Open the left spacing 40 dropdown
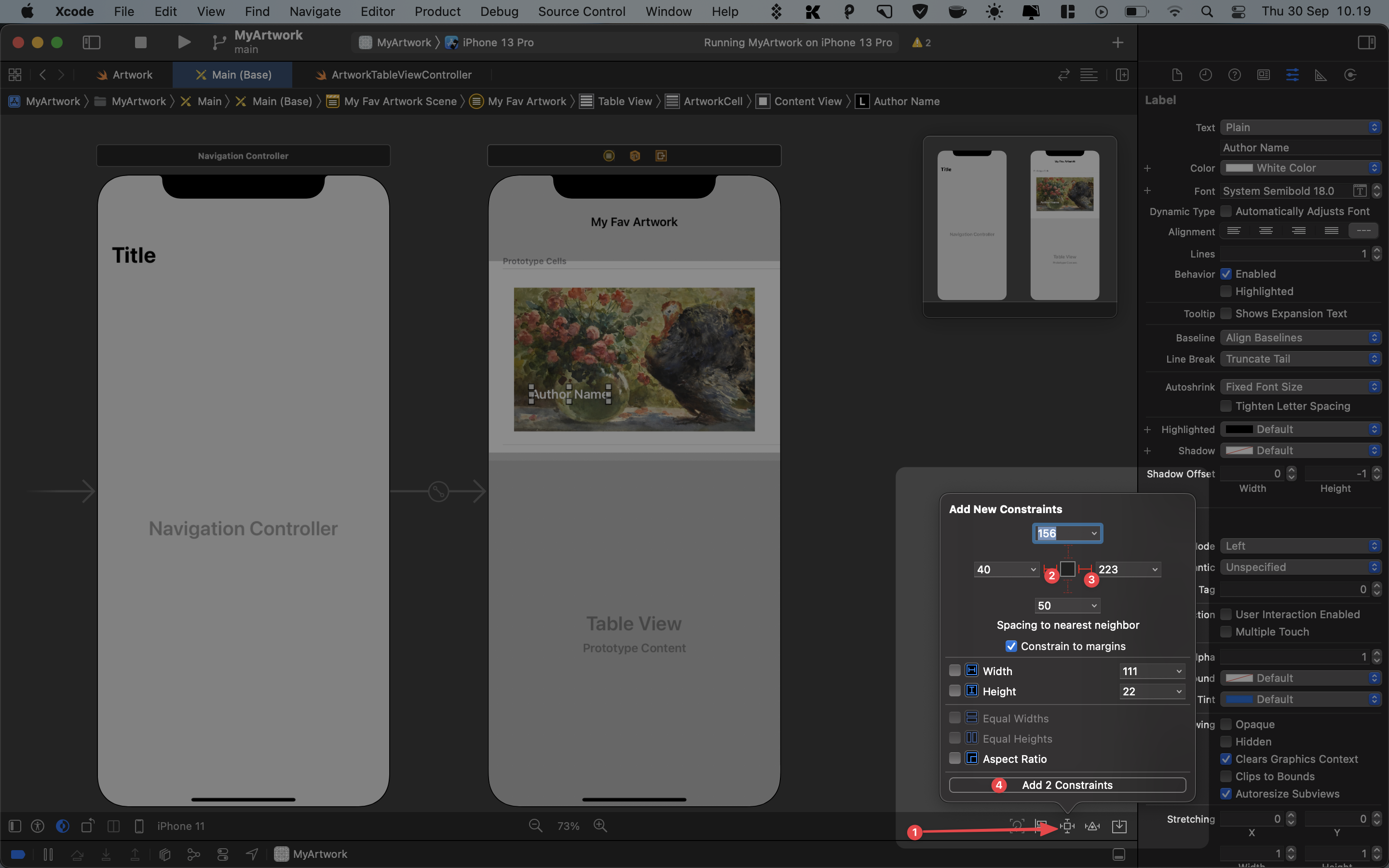 point(1033,570)
